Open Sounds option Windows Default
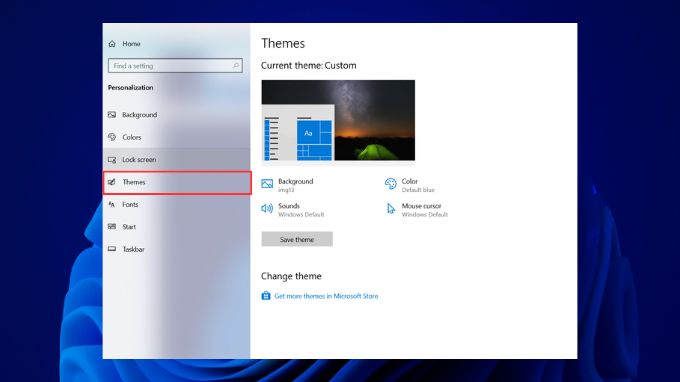Screen dimensions: 680x382 pyautogui.click(x=293, y=210)
